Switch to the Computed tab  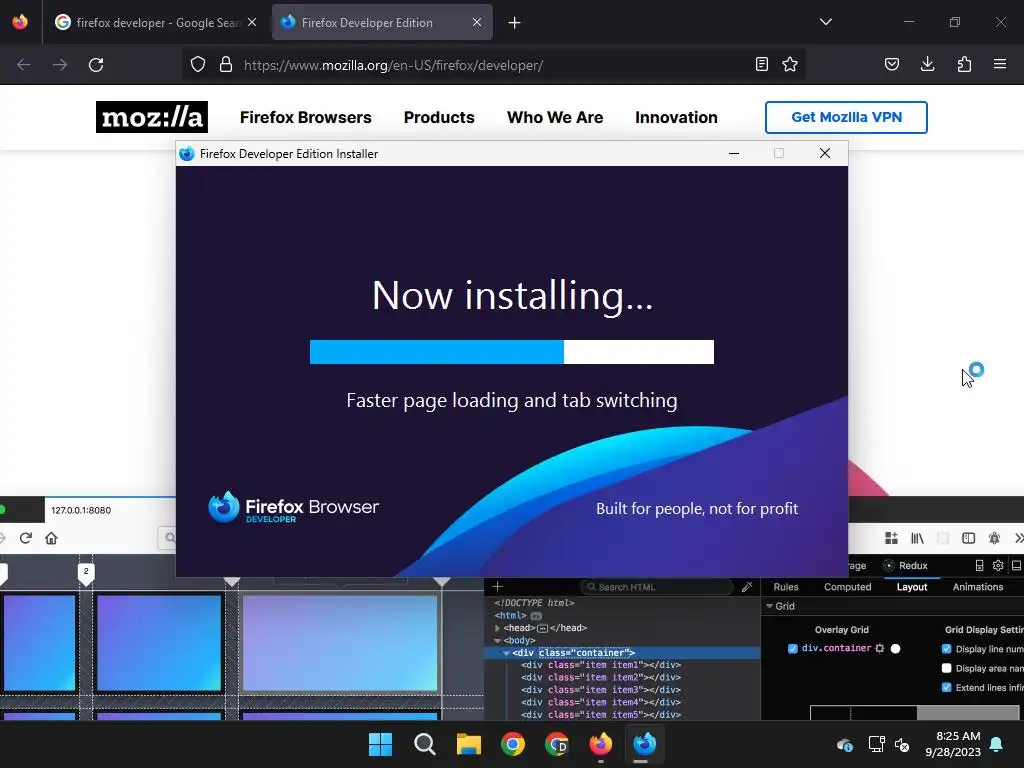pyautogui.click(x=848, y=587)
